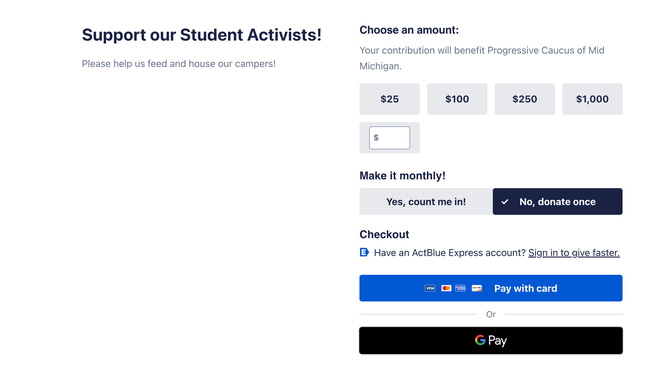Screen dimensions: 668x376
Task: Focus the custom dollar amount field
Action: pyautogui.click(x=389, y=138)
